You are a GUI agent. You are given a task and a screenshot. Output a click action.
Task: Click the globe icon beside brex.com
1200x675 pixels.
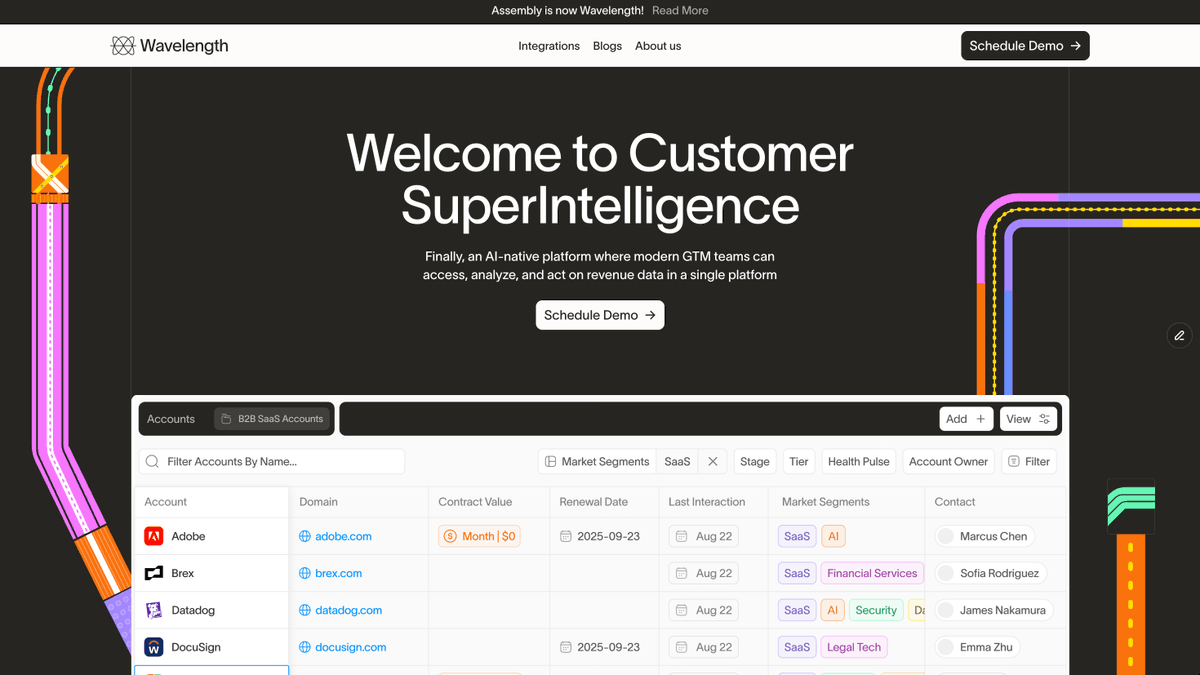[x=305, y=574]
